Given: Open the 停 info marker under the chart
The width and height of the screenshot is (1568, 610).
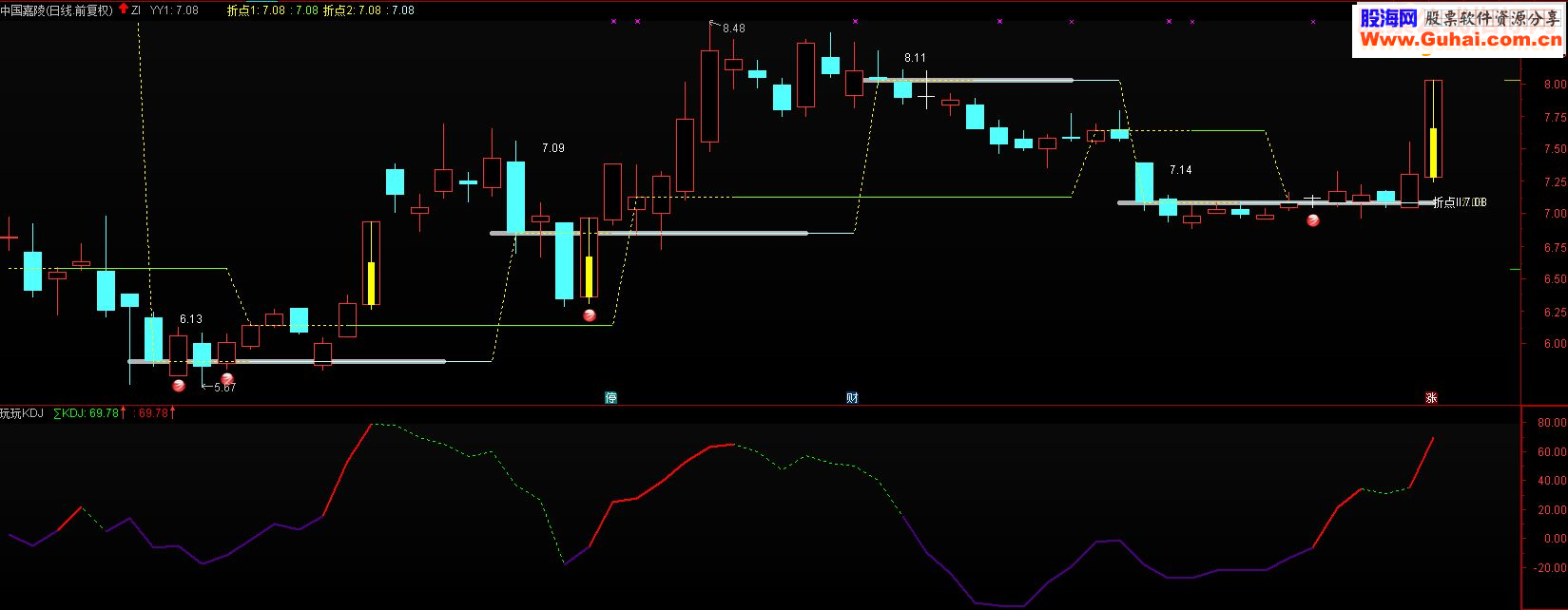Looking at the screenshot, I should pyautogui.click(x=611, y=397).
